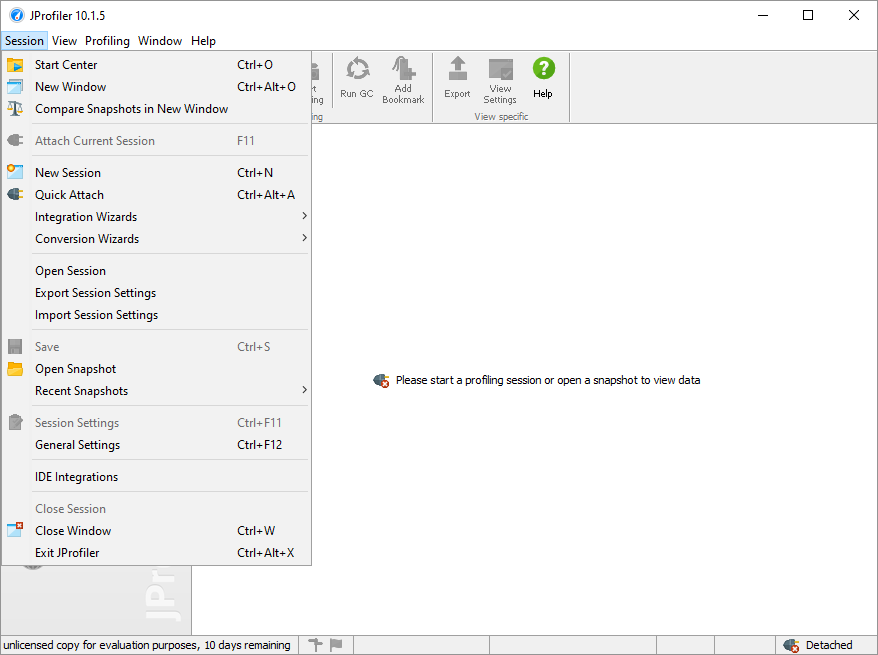This screenshot has height=655, width=878.
Task: Choose Recent Snapshots entry
Action: 156,391
